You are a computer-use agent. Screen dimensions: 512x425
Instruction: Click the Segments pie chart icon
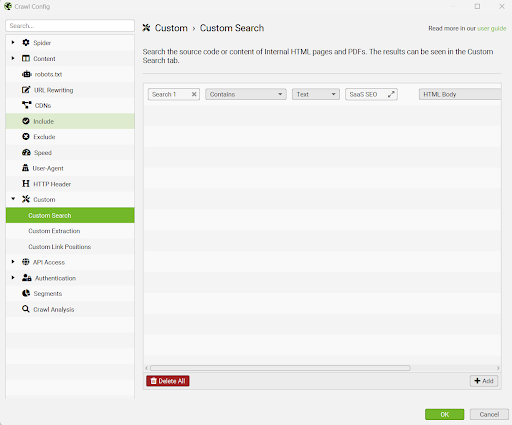pyautogui.click(x=26, y=293)
